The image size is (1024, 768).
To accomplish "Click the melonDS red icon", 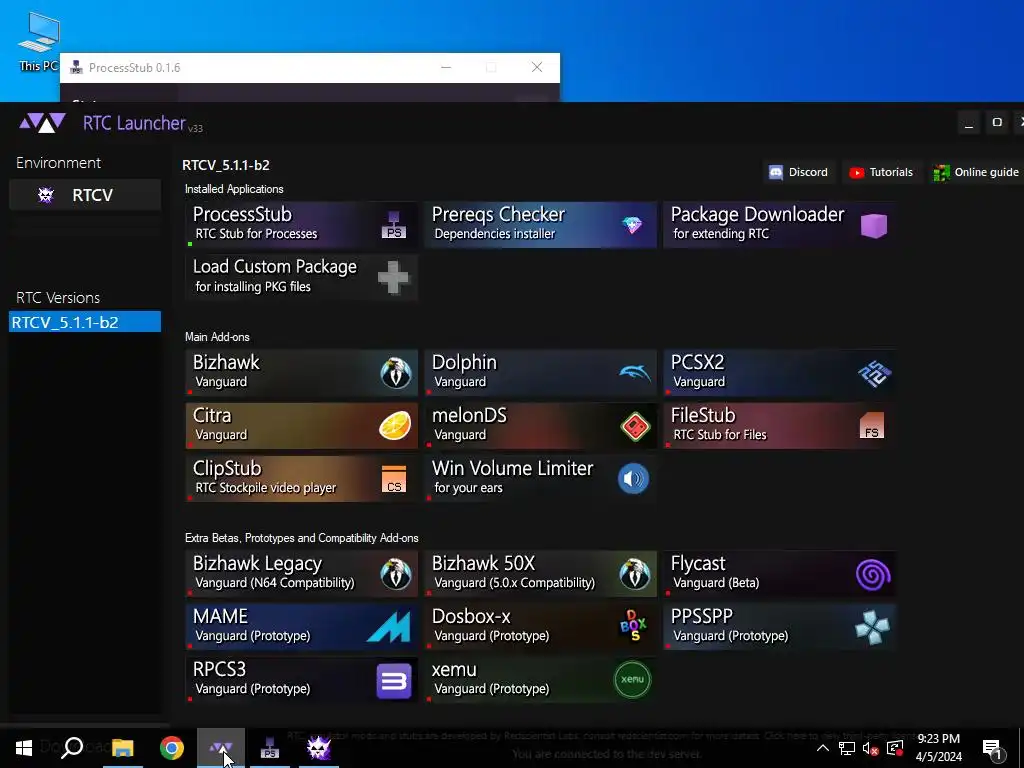I will coord(635,426).
